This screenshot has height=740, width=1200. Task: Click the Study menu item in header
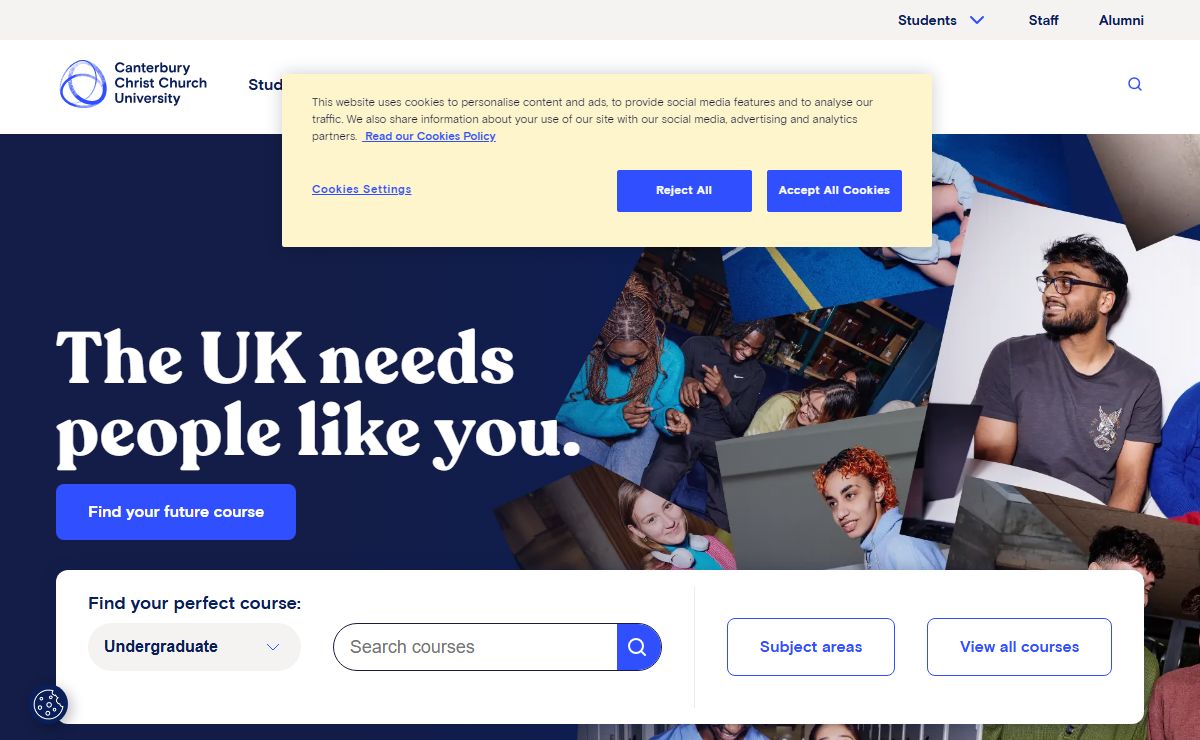click(265, 85)
